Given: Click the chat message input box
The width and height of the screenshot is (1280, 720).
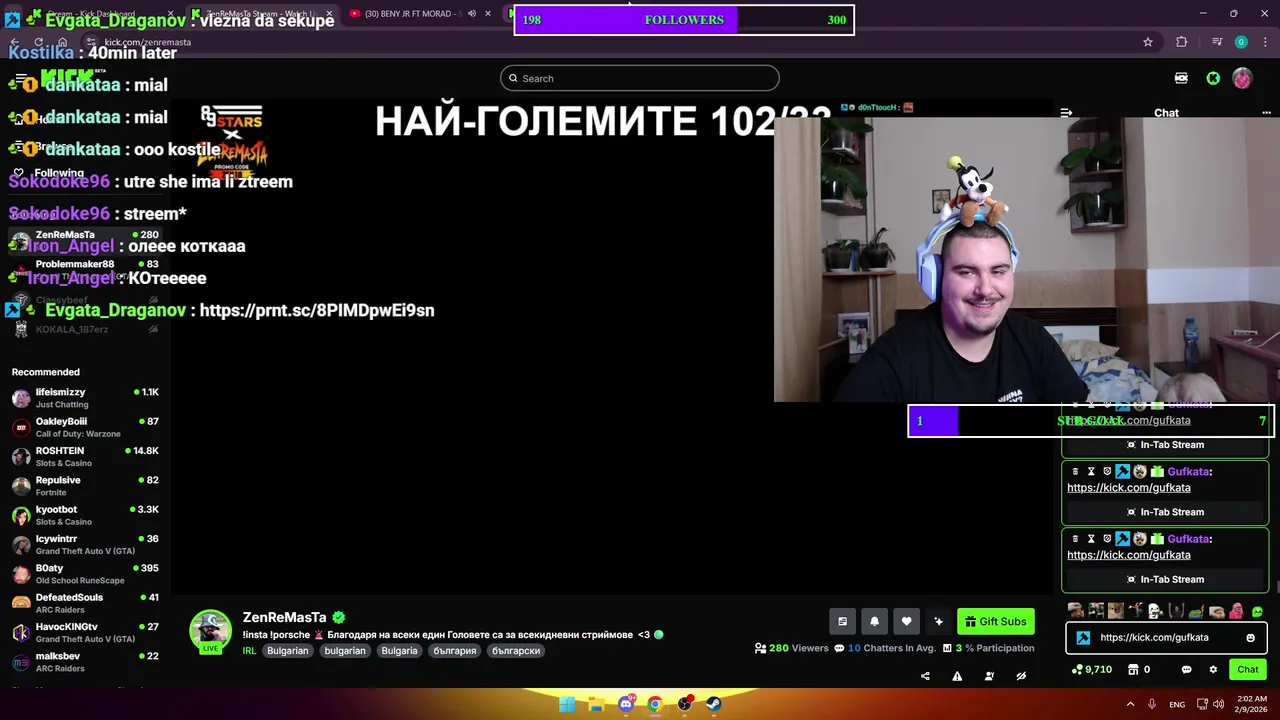Looking at the screenshot, I should pyautogui.click(x=1167, y=638).
